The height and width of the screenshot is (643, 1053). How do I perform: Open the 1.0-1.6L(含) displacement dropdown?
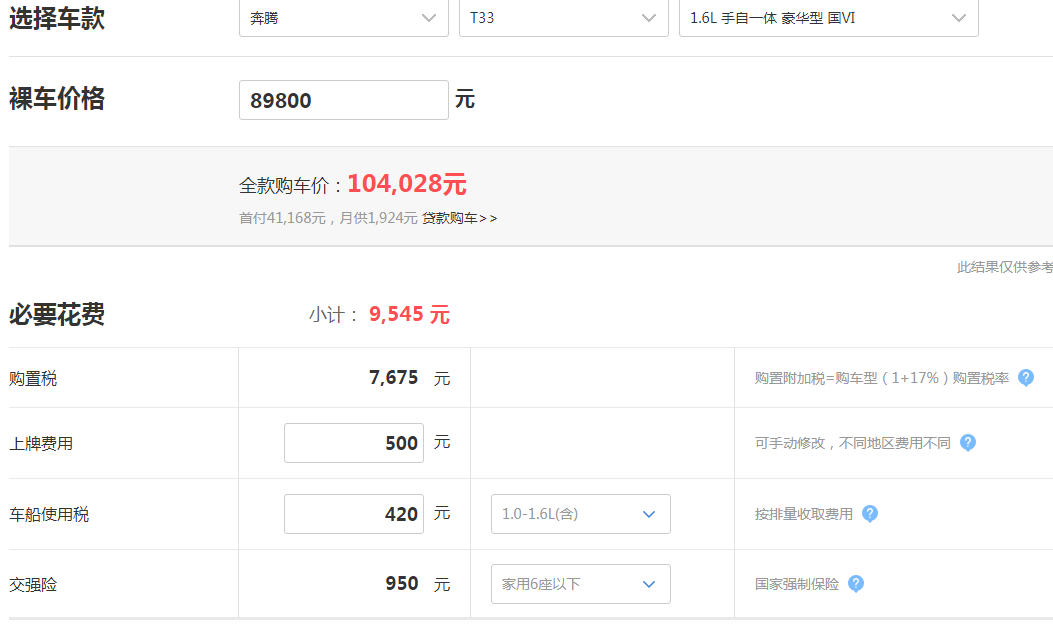[580, 514]
